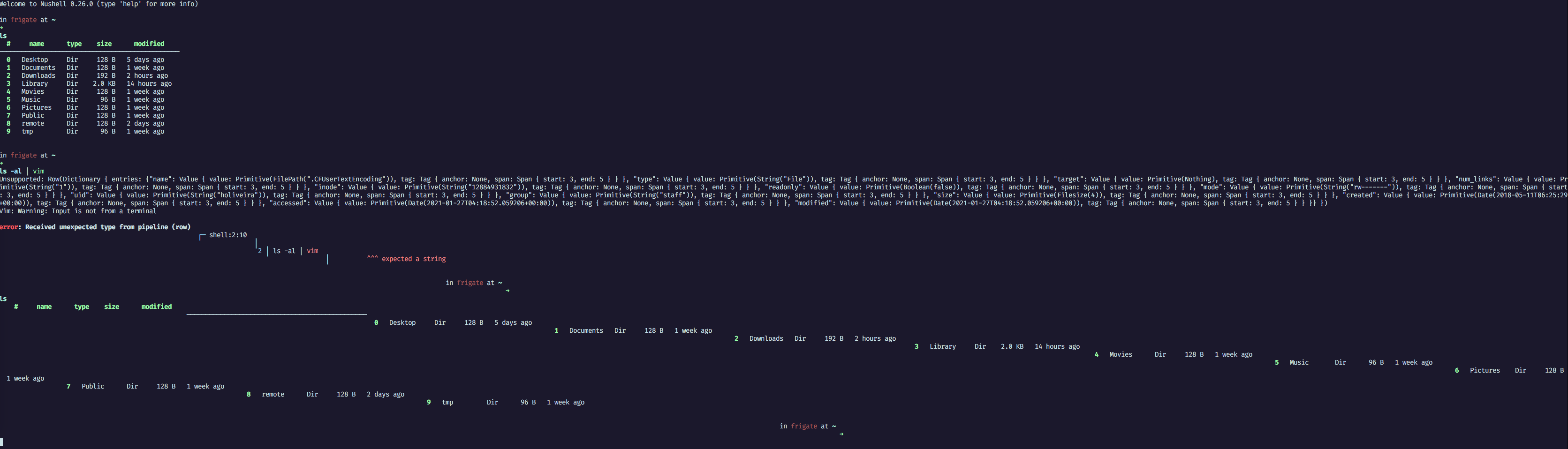This screenshot has width=1568, height=449.
Task: Click the name column header
Action: [37, 43]
